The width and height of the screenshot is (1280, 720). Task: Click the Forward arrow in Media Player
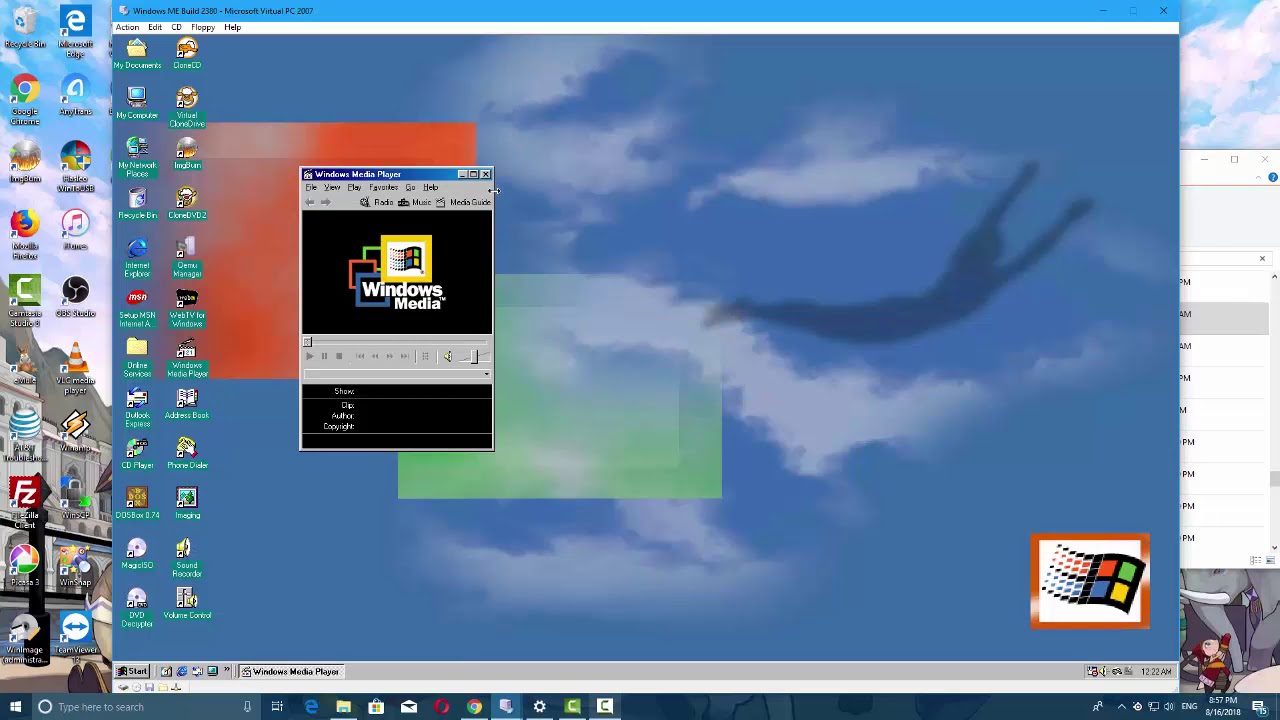(325, 202)
